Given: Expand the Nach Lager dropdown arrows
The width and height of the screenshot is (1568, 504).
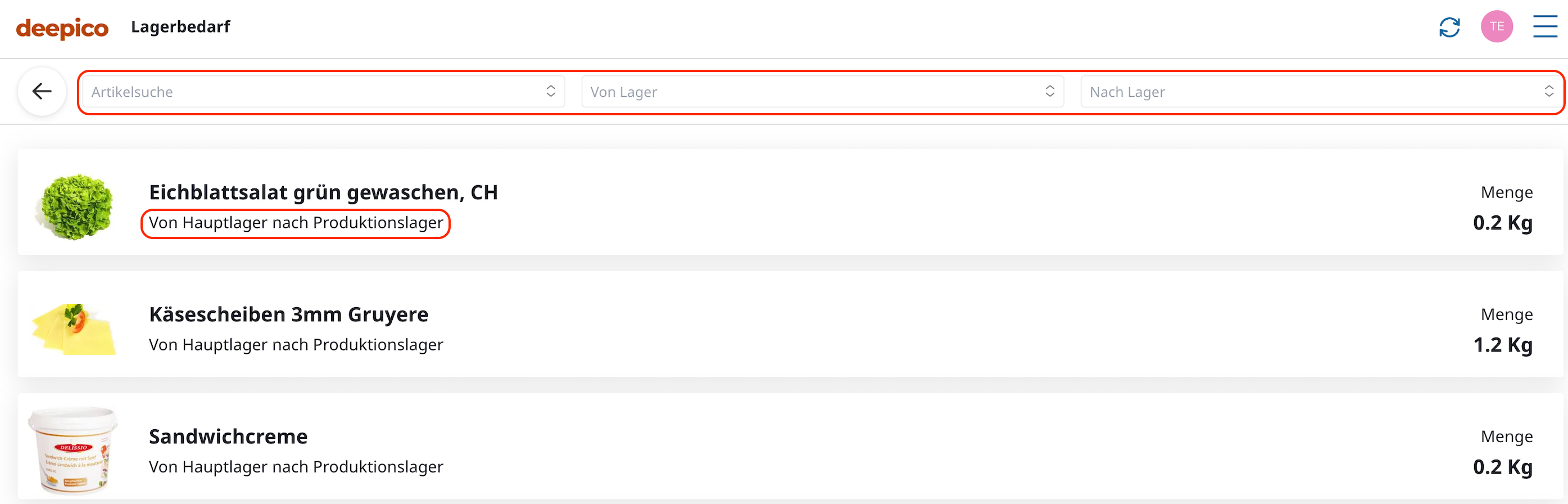Looking at the screenshot, I should 1548,92.
